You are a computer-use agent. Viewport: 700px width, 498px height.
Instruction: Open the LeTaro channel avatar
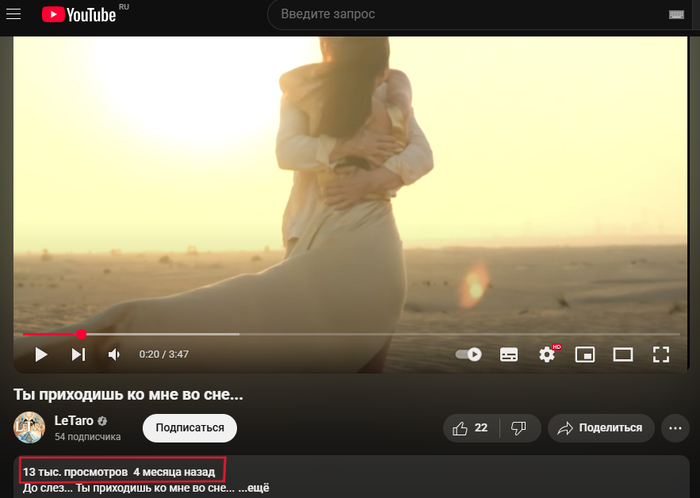29,428
